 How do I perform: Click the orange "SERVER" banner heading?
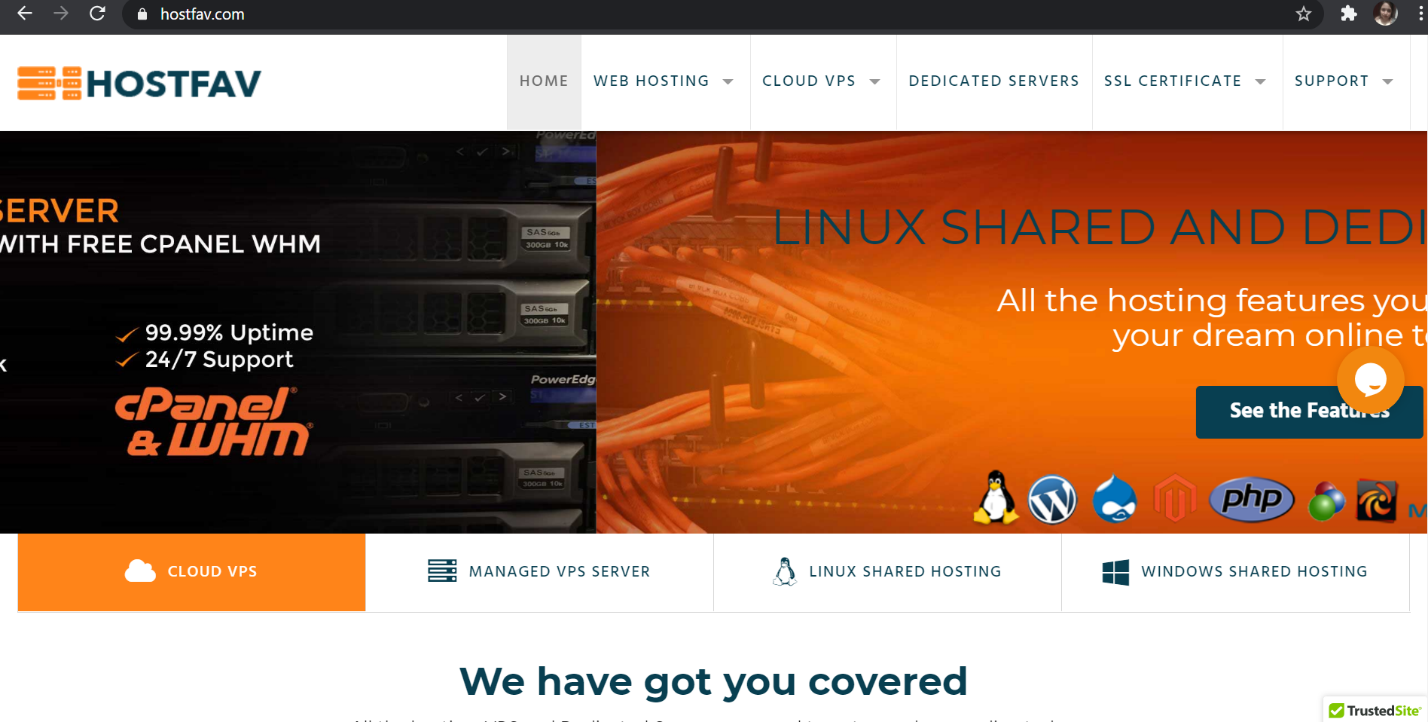click(x=59, y=211)
